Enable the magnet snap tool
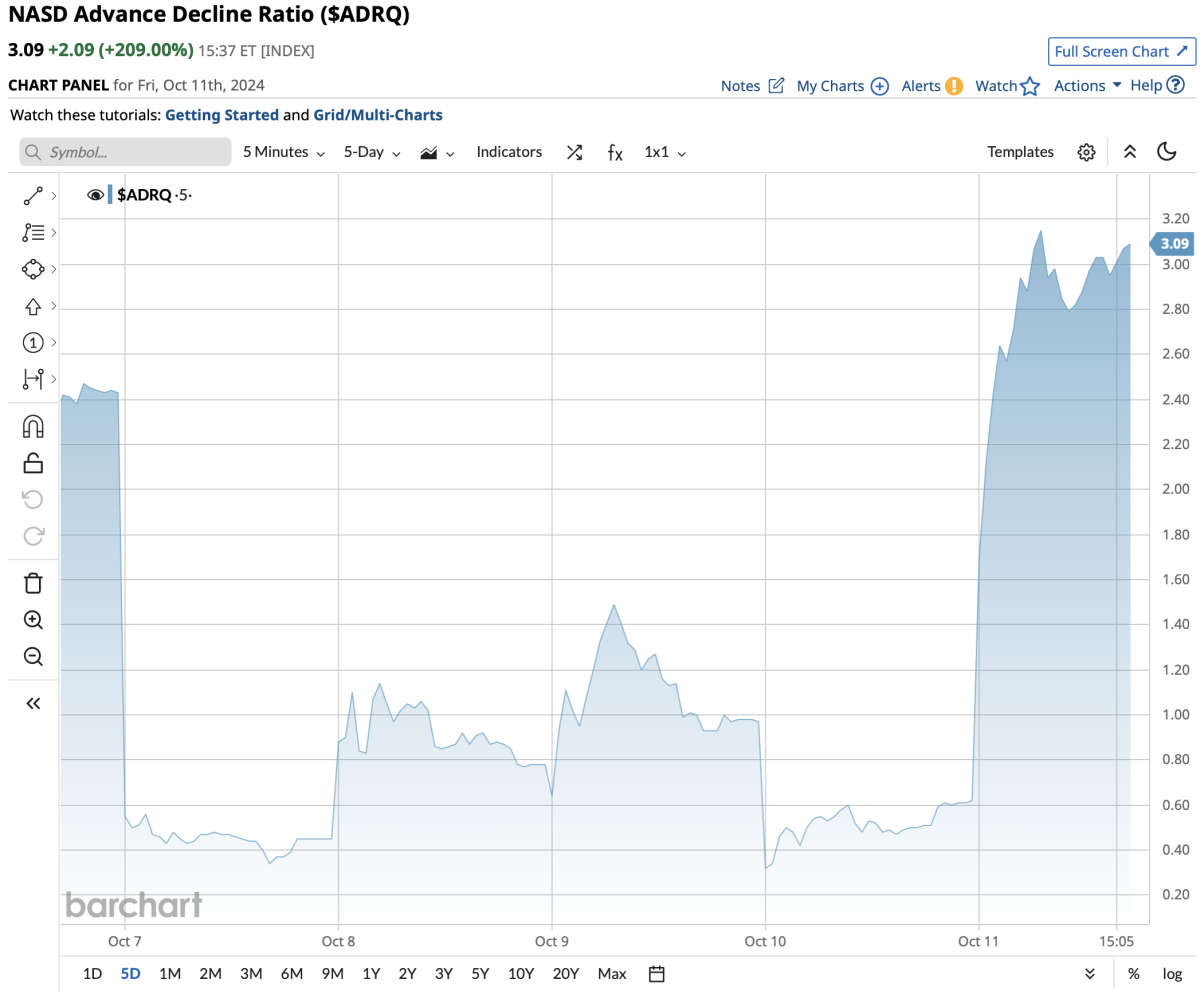The width and height of the screenshot is (1200, 999). 33,427
